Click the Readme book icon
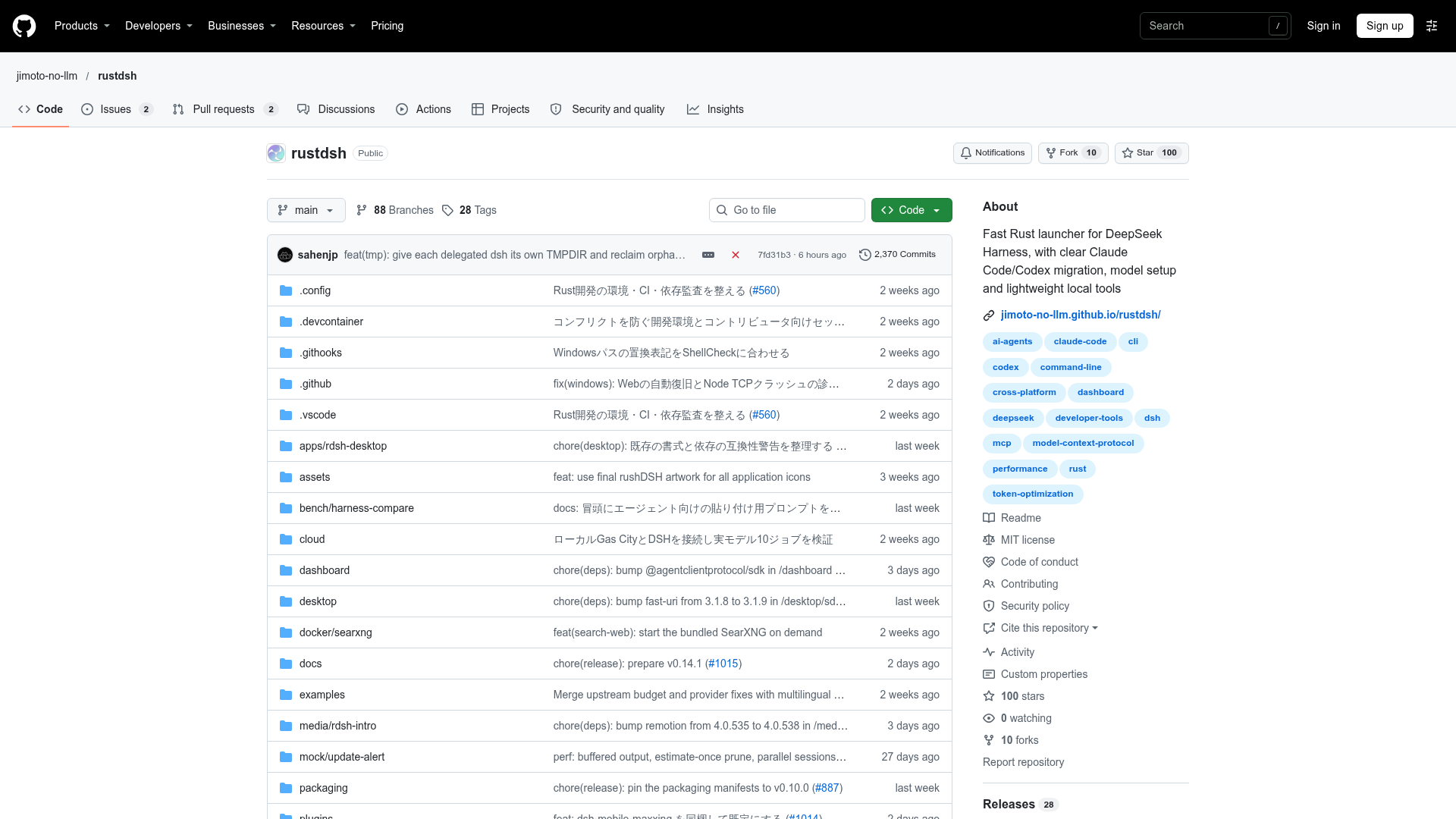1456x819 pixels. point(989,518)
